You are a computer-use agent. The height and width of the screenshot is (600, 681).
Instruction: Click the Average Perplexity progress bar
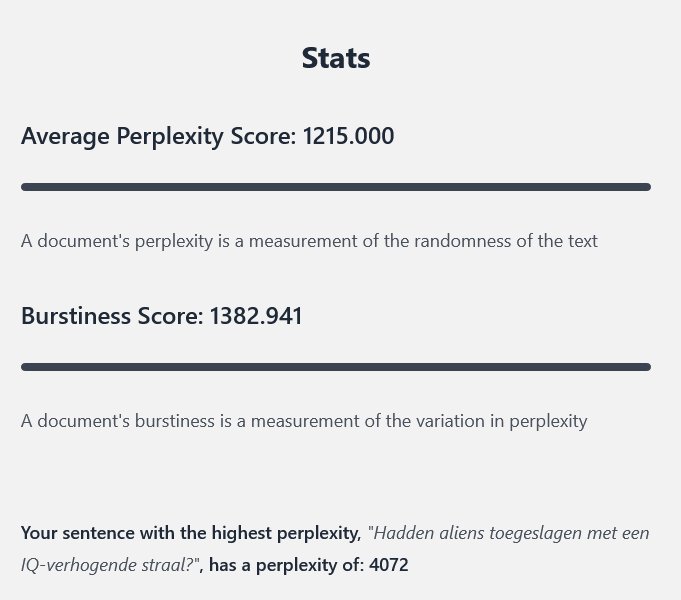(336, 187)
